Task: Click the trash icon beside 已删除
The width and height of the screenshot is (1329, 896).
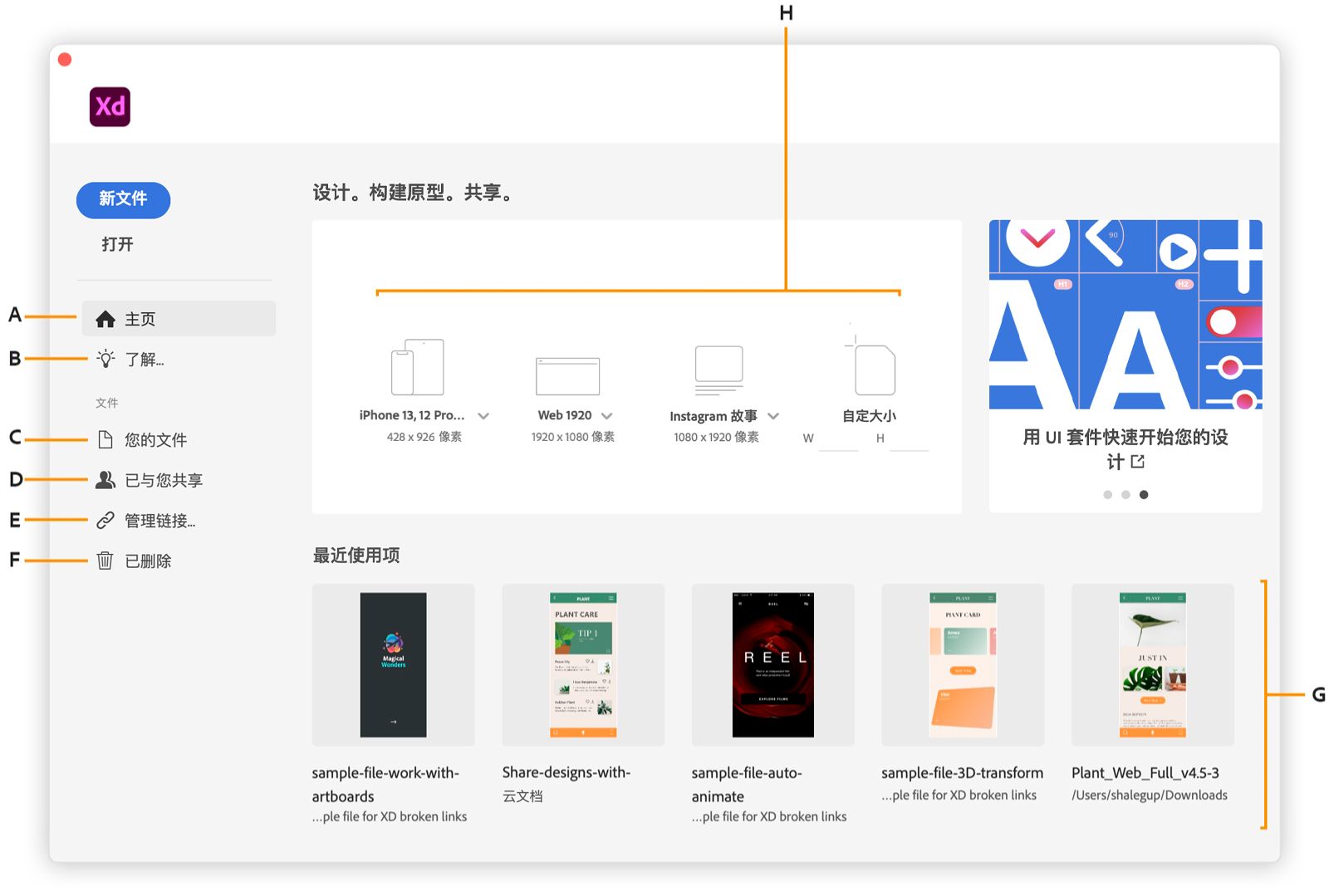Action: [105, 561]
